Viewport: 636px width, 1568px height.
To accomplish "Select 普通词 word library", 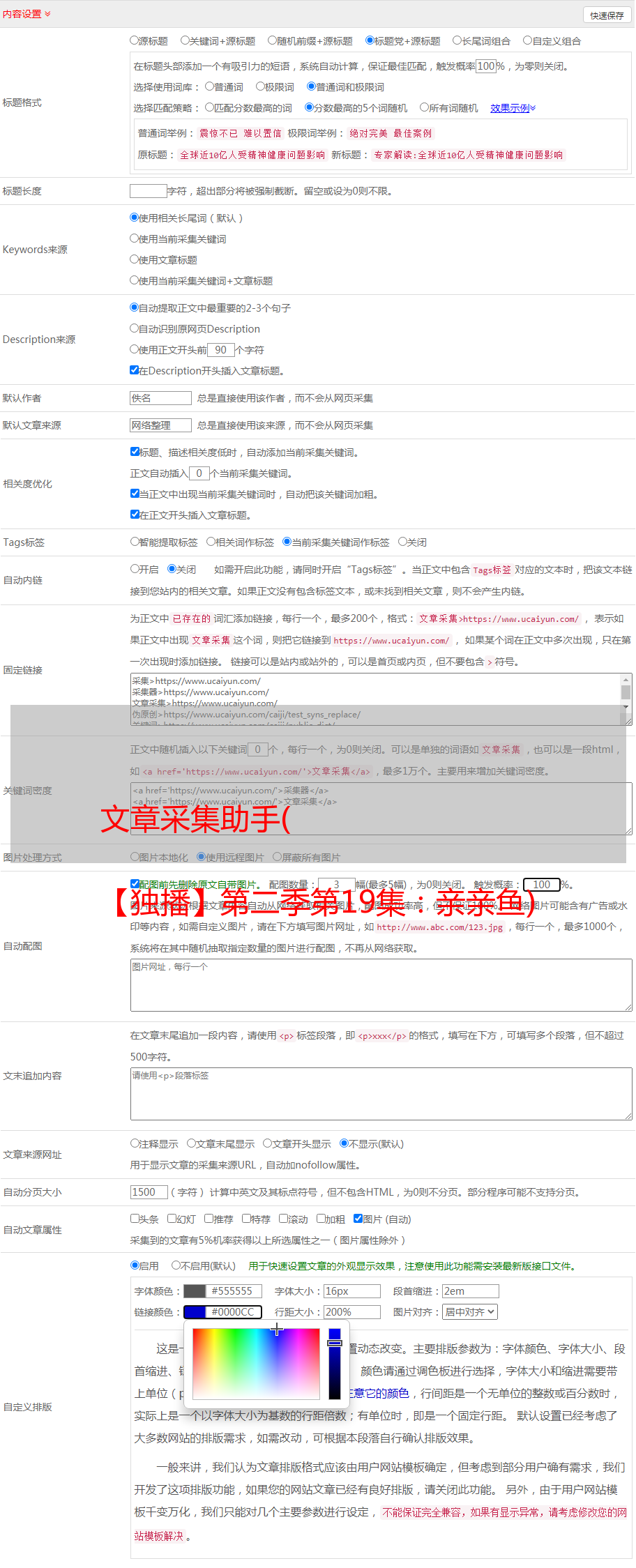I will [209, 86].
